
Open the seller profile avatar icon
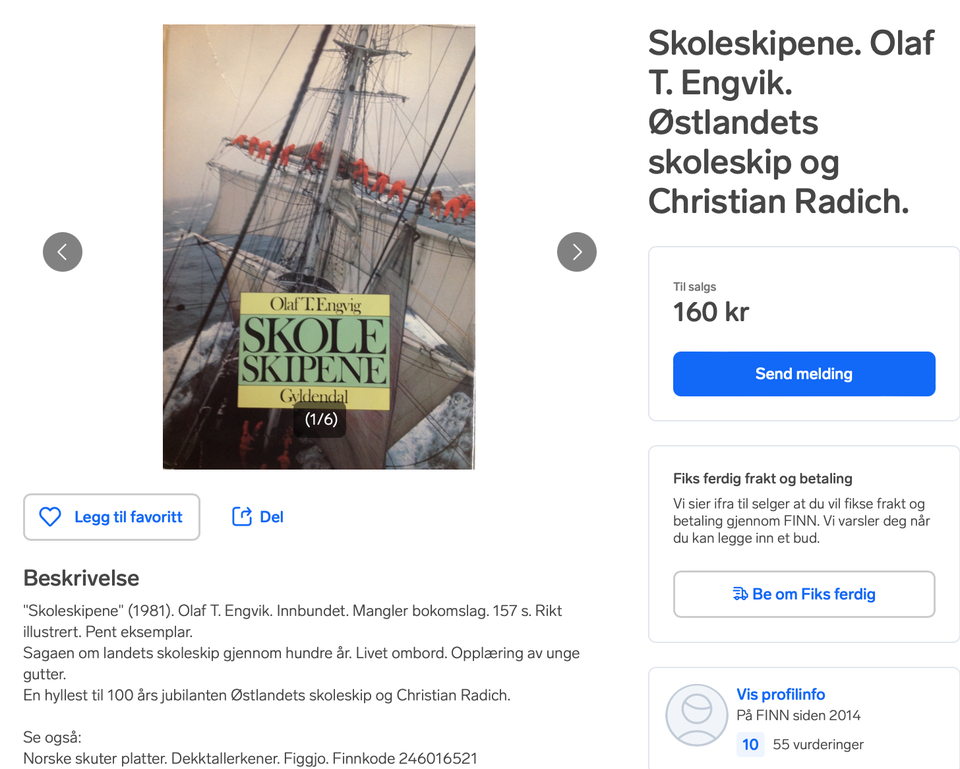point(696,716)
